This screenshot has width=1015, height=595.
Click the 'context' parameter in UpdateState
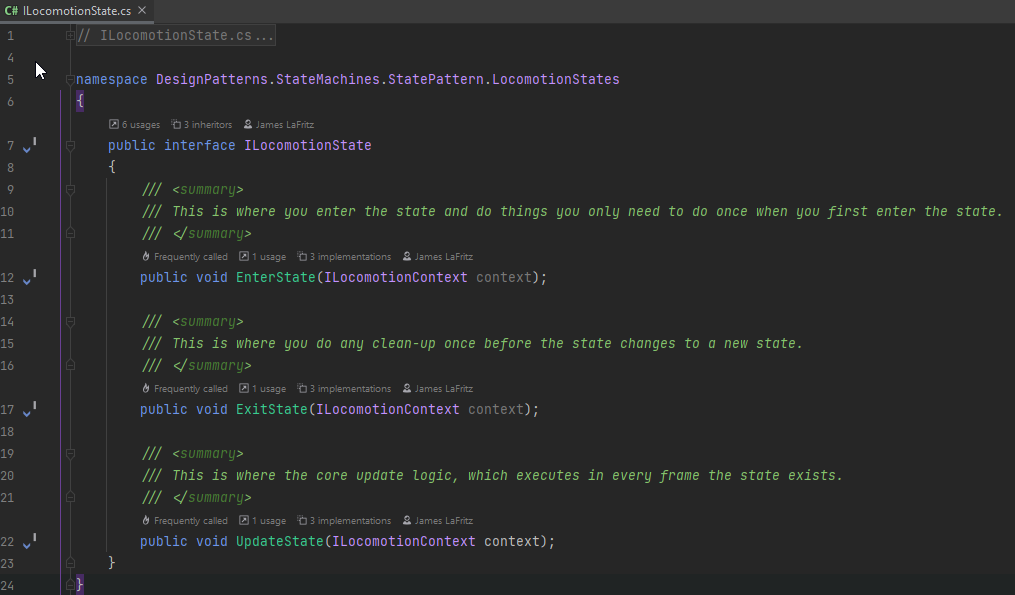click(x=511, y=542)
